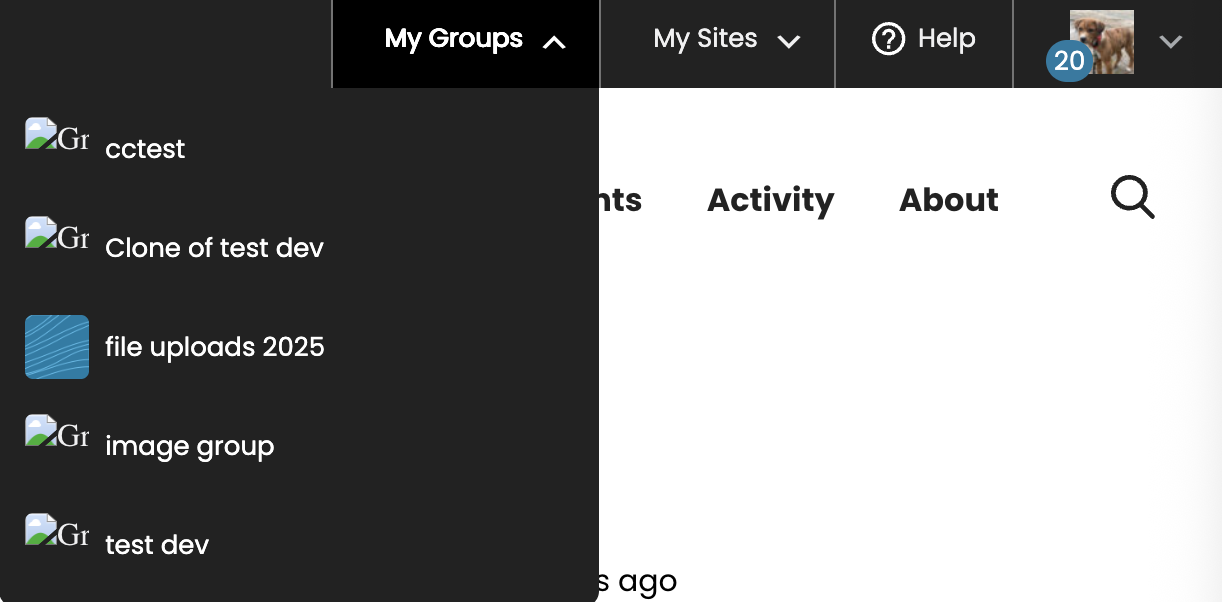Click the cctest group avatar icon
Image resolution: width=1222 pixels, height=602 pixels.
click(x=56, y=135)
